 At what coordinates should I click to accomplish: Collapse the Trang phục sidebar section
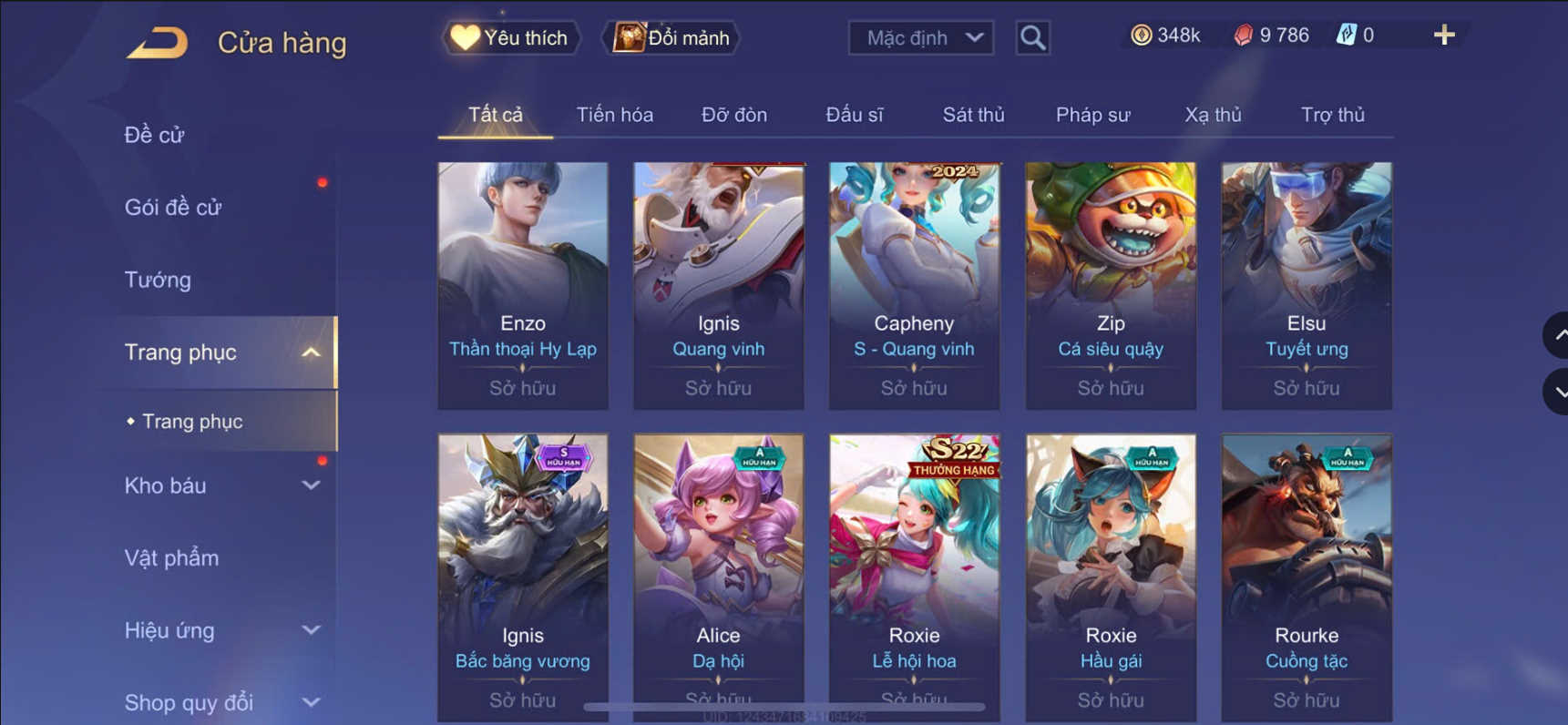click(312, 352)
